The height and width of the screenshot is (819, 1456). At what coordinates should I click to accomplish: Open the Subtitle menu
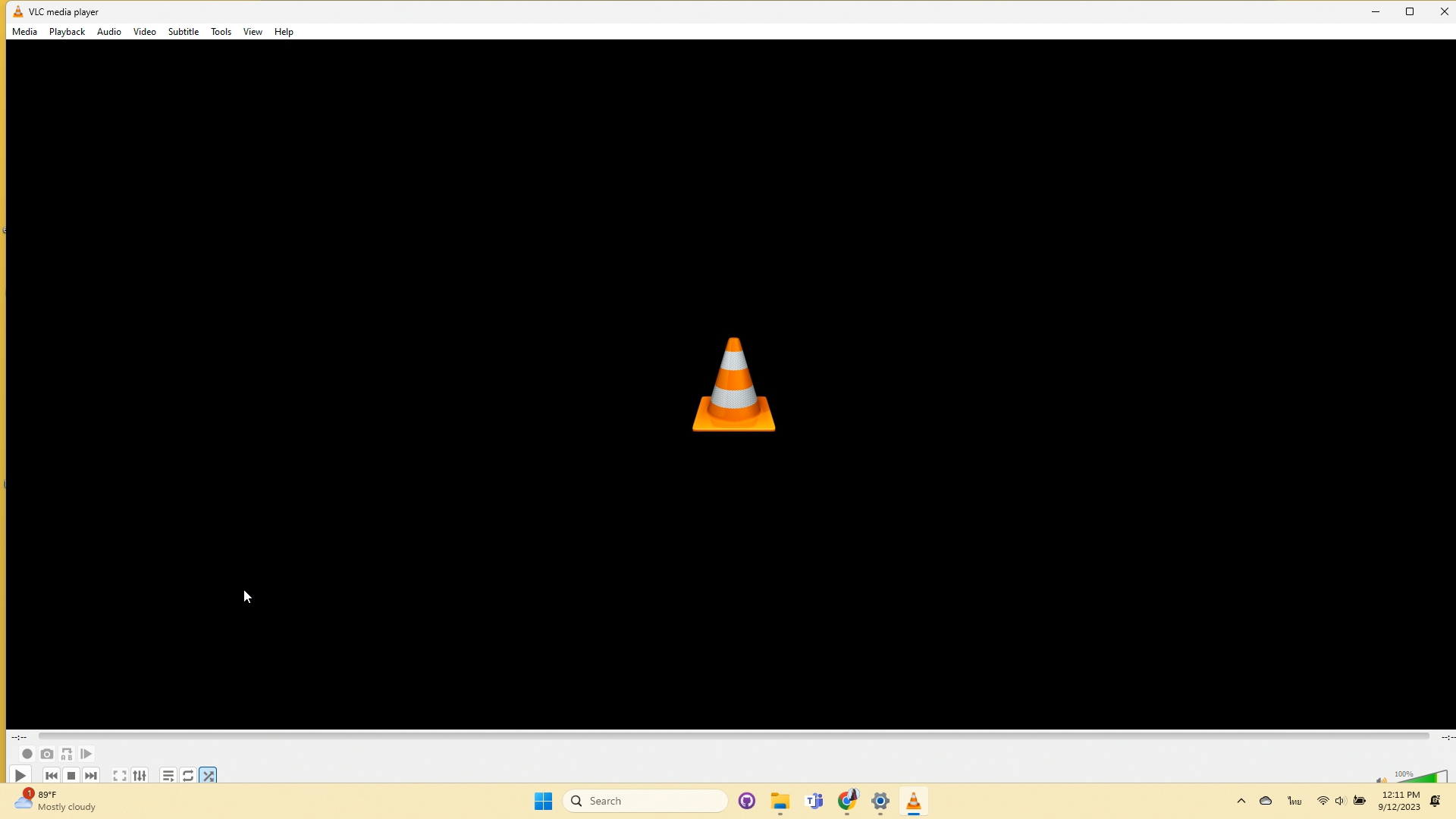184,32
